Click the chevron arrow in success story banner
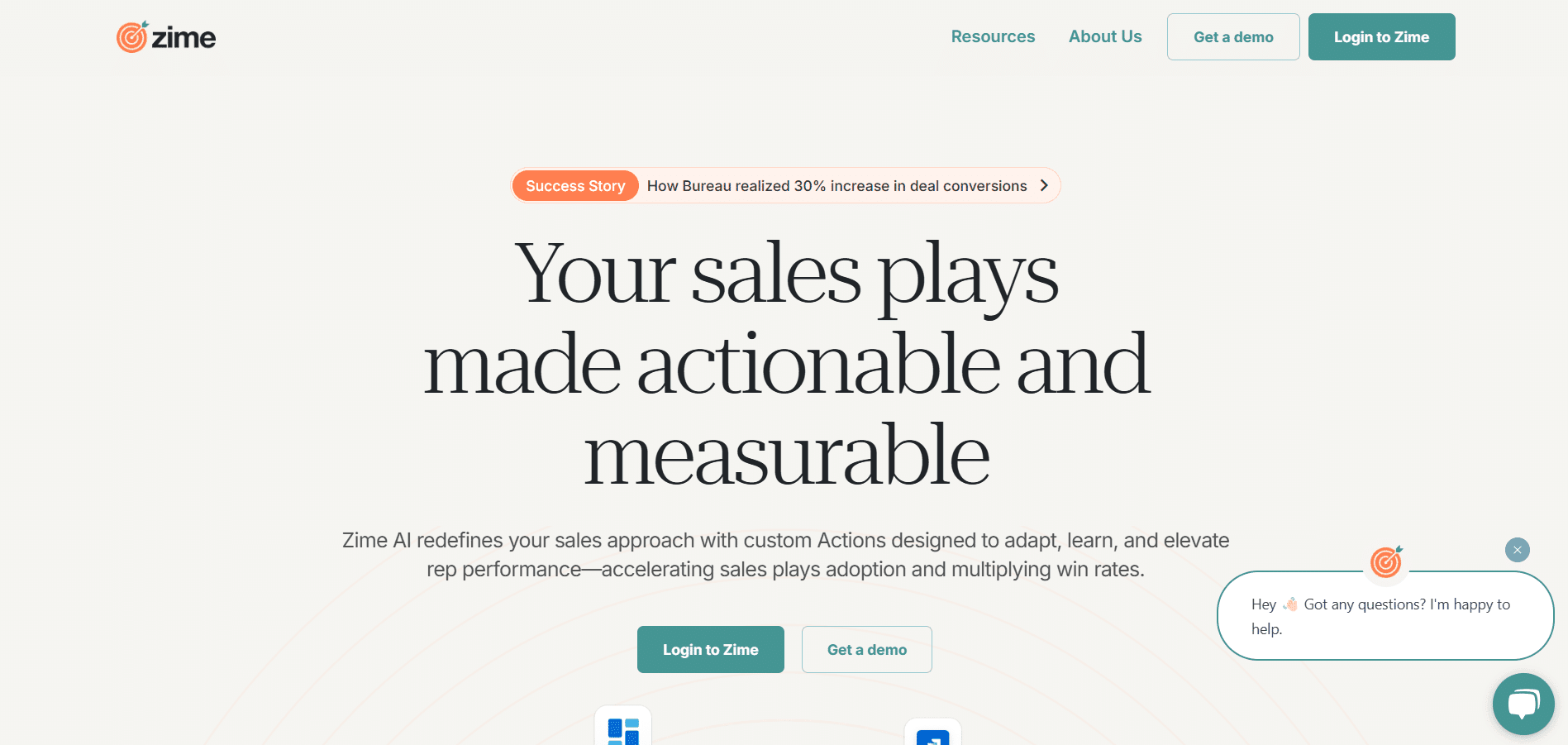 pos(1044,186)
